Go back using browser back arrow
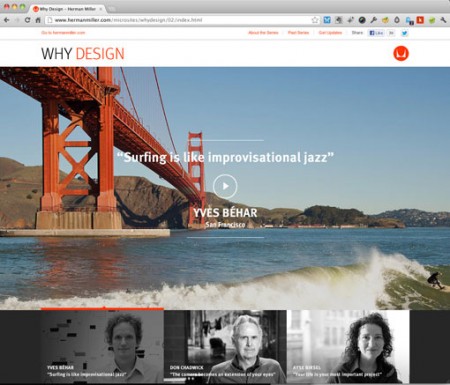The width and height of the screenshot is (450, 385). click(x=6, y=20)
